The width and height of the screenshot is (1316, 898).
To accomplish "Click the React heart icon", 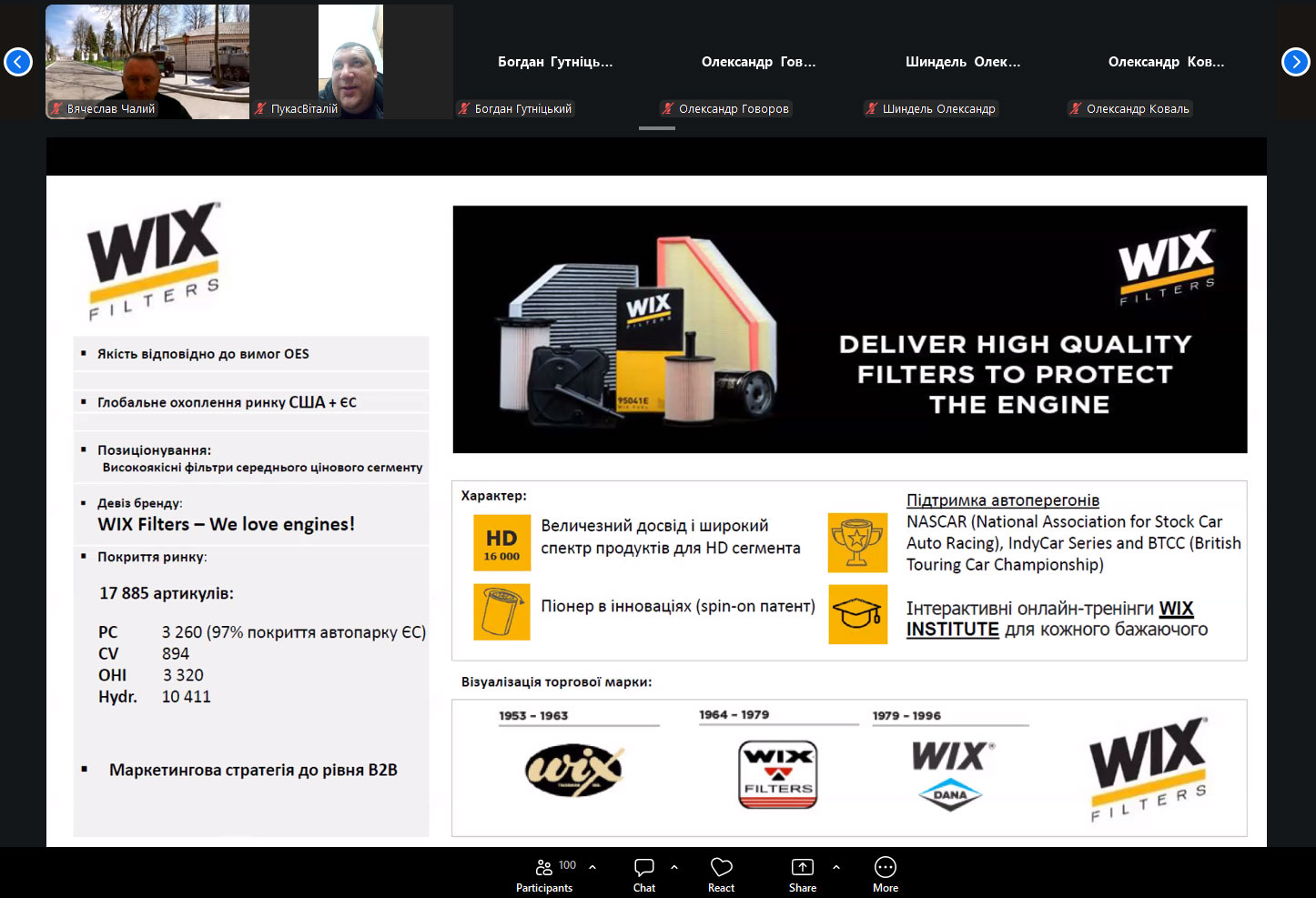I will tap(721, 875).
